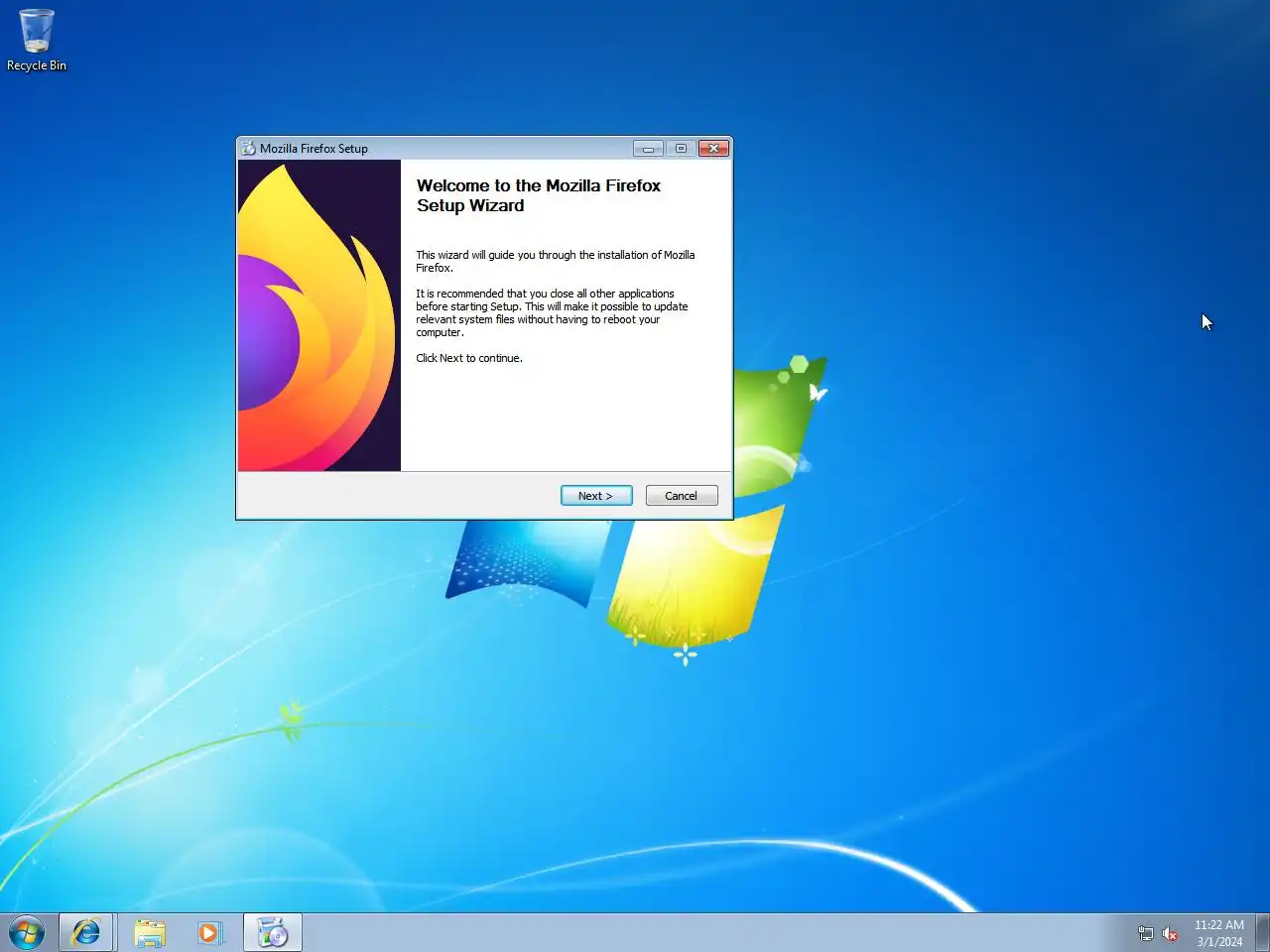Image resolution: width=1270 pixels, height=952 pixels.
Task: Click the muted volume tray icon
Action: pyautogui.click(x=1170, y=933)
